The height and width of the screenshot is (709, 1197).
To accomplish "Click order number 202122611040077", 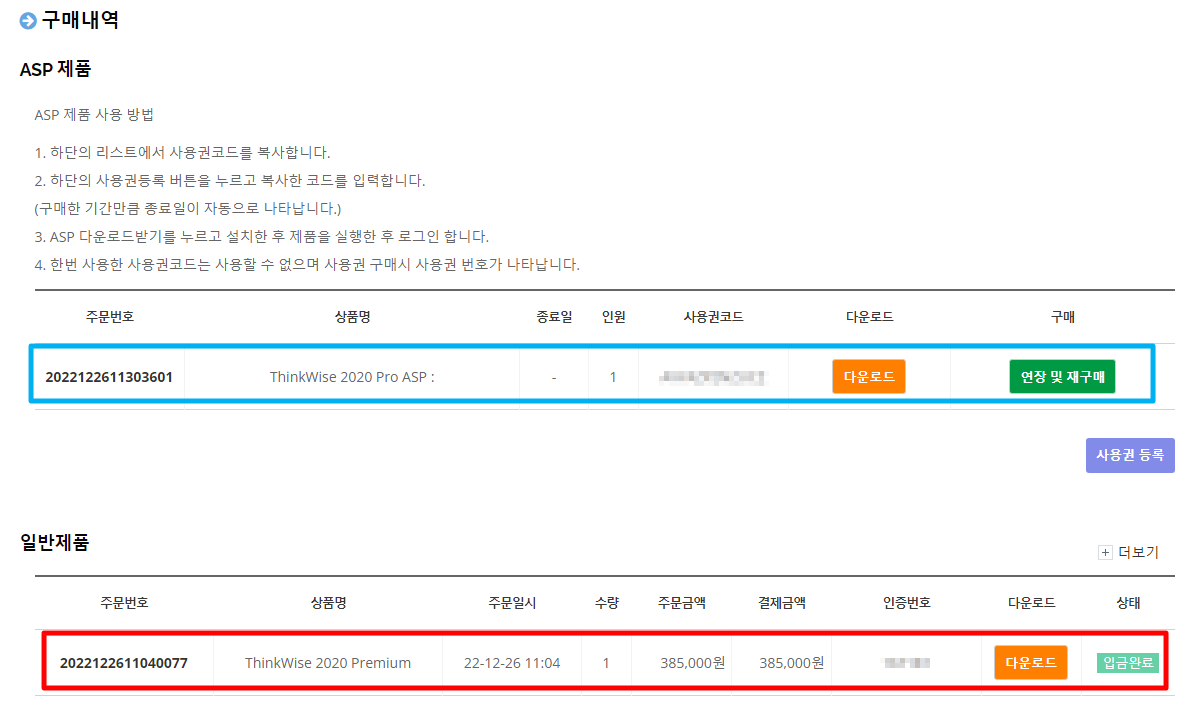I will pyautogui.click(x=124, y=663).
